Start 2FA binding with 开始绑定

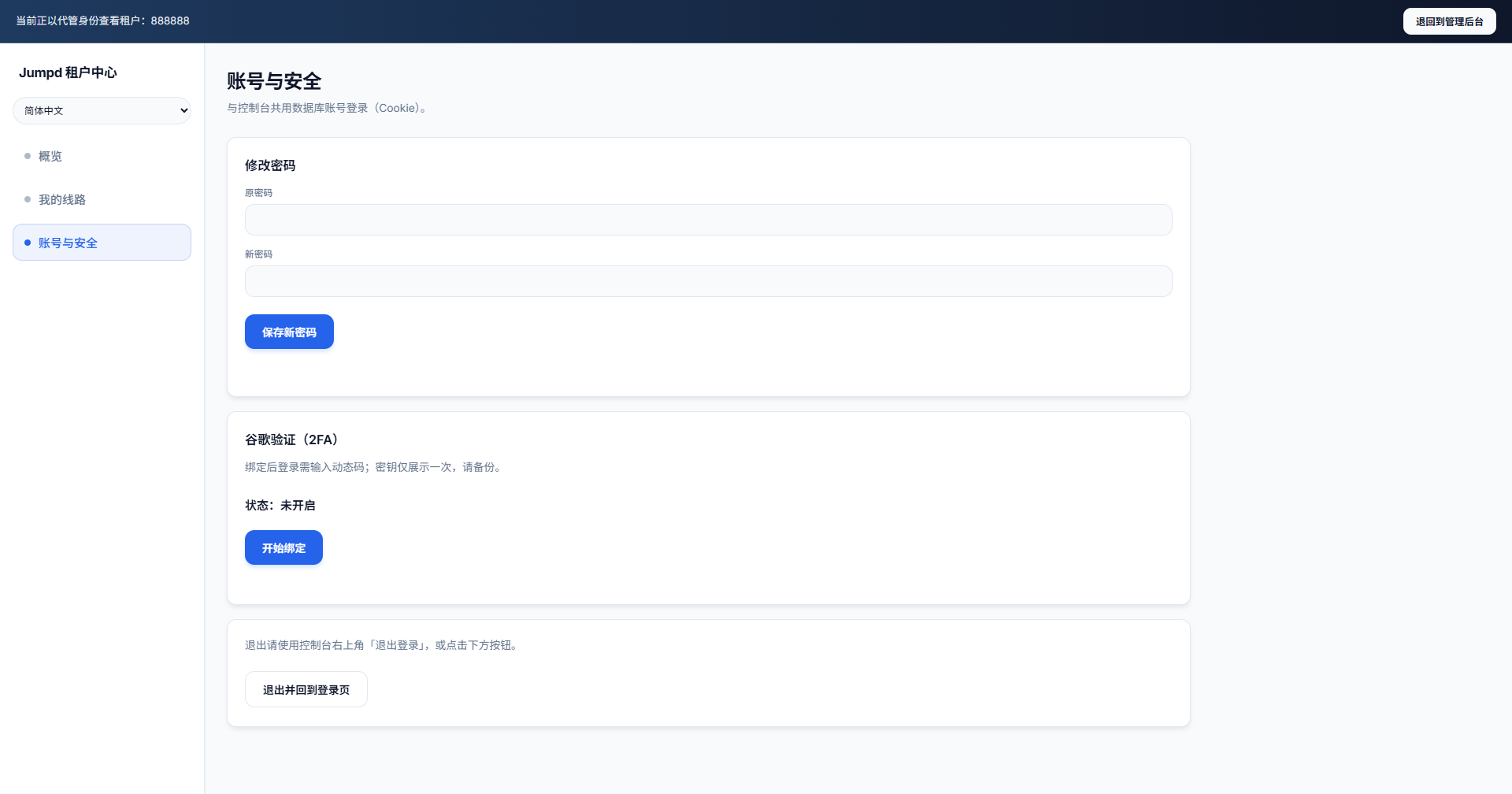[283, 547]
